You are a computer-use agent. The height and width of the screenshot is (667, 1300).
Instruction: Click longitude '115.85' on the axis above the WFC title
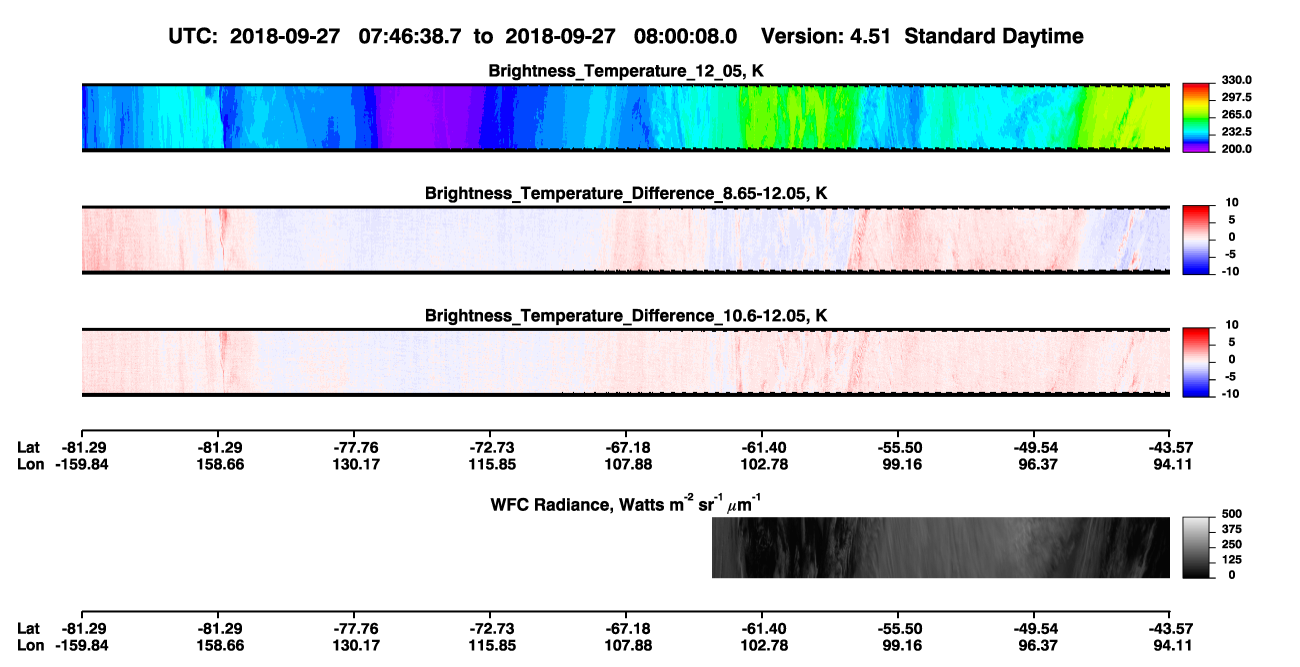(x=490, y=464)
